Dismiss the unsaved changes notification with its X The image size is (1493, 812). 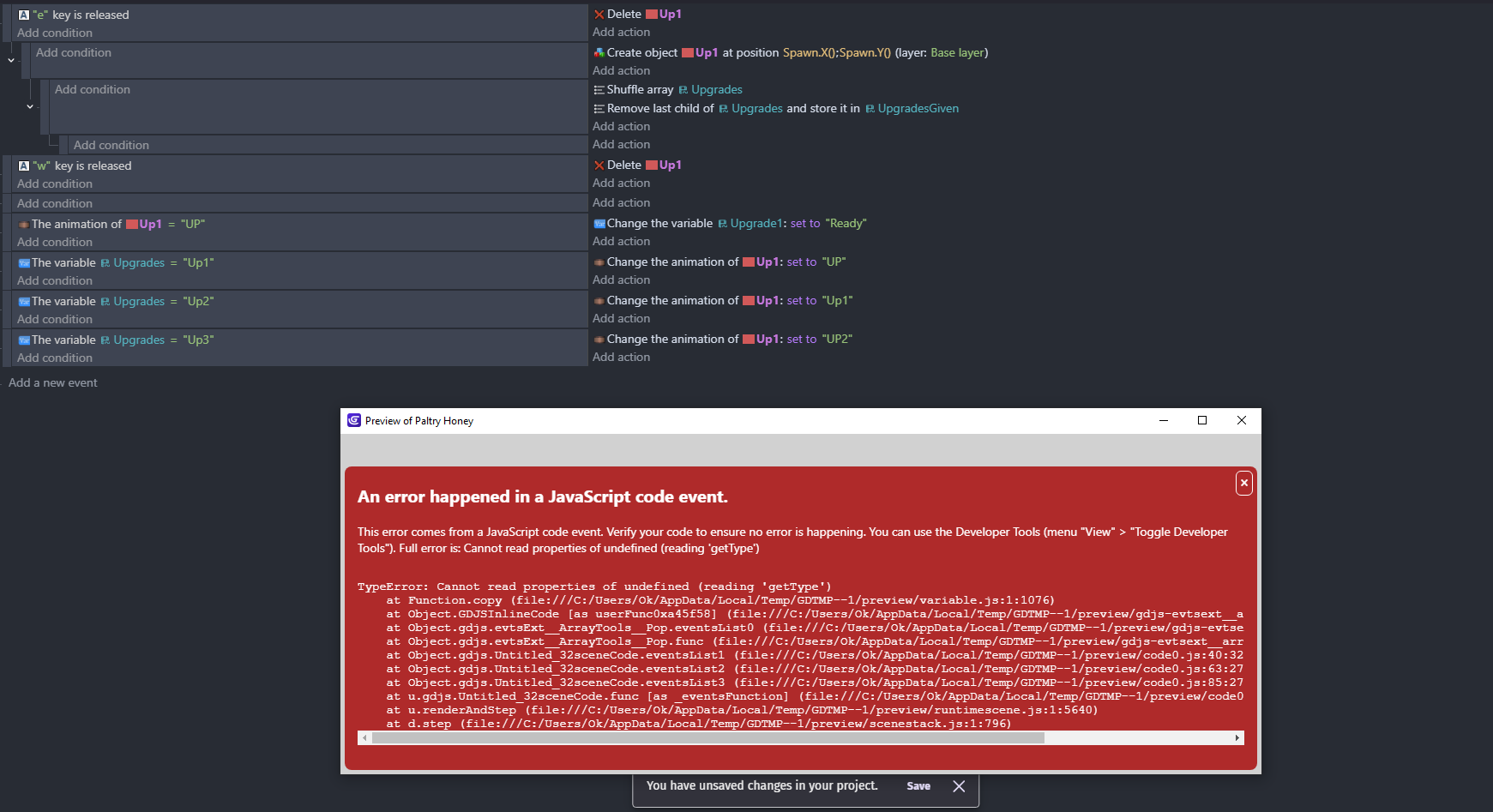pos(959,786)
